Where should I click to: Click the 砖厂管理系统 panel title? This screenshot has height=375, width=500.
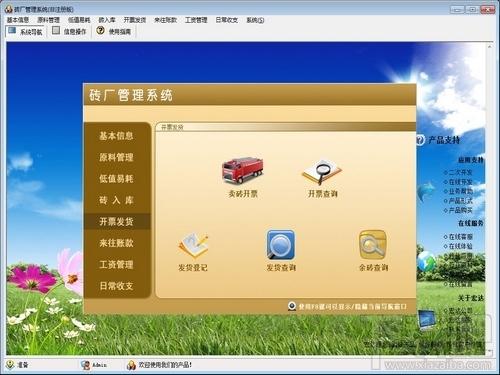coord(131,95)
